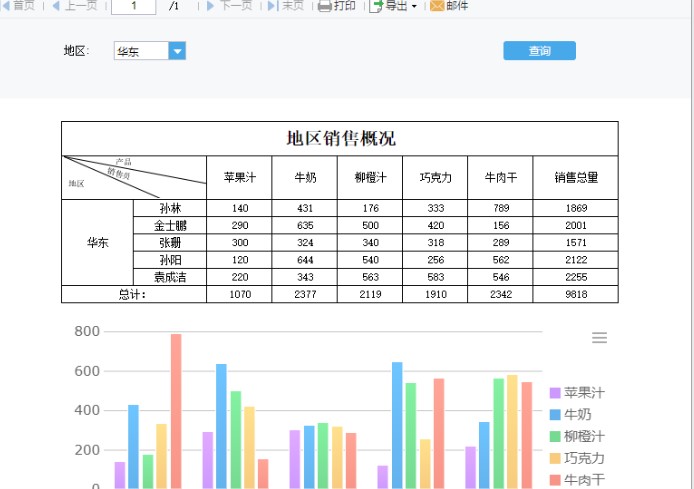Expand the 地区 region dropdown arrow
694x489 pixels.
[x=177, y=51]
